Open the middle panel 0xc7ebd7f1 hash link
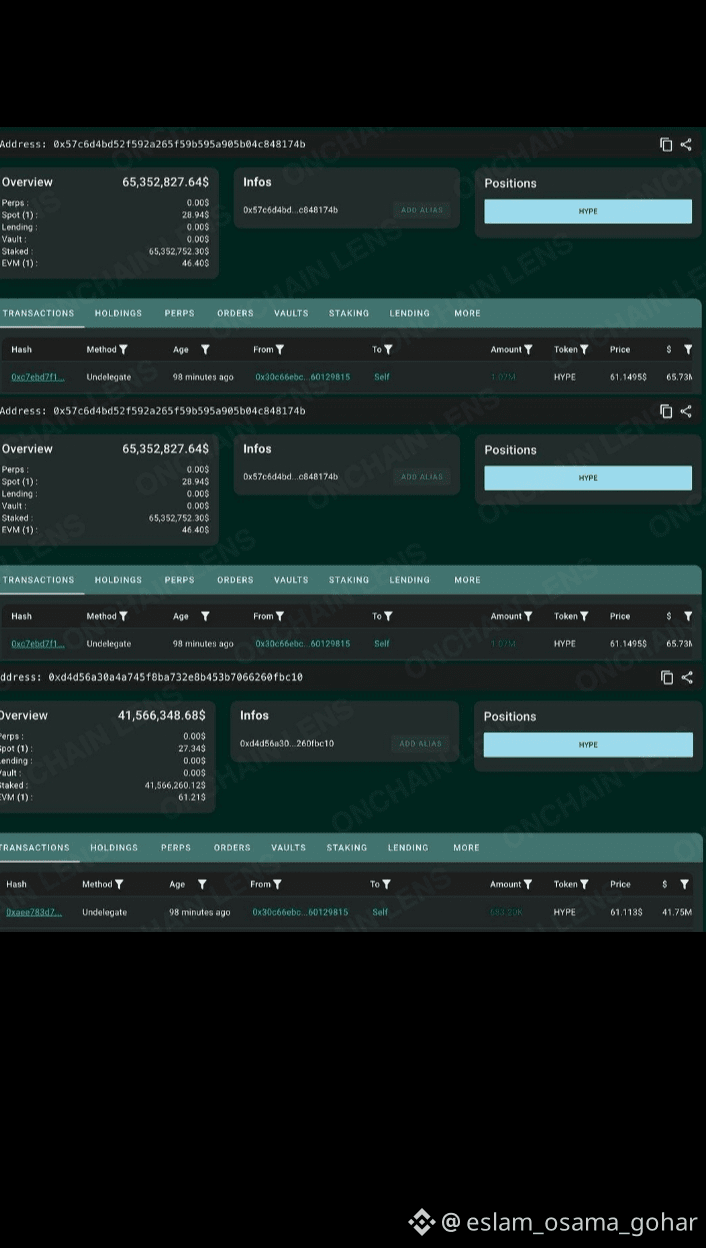 (38, 644)
